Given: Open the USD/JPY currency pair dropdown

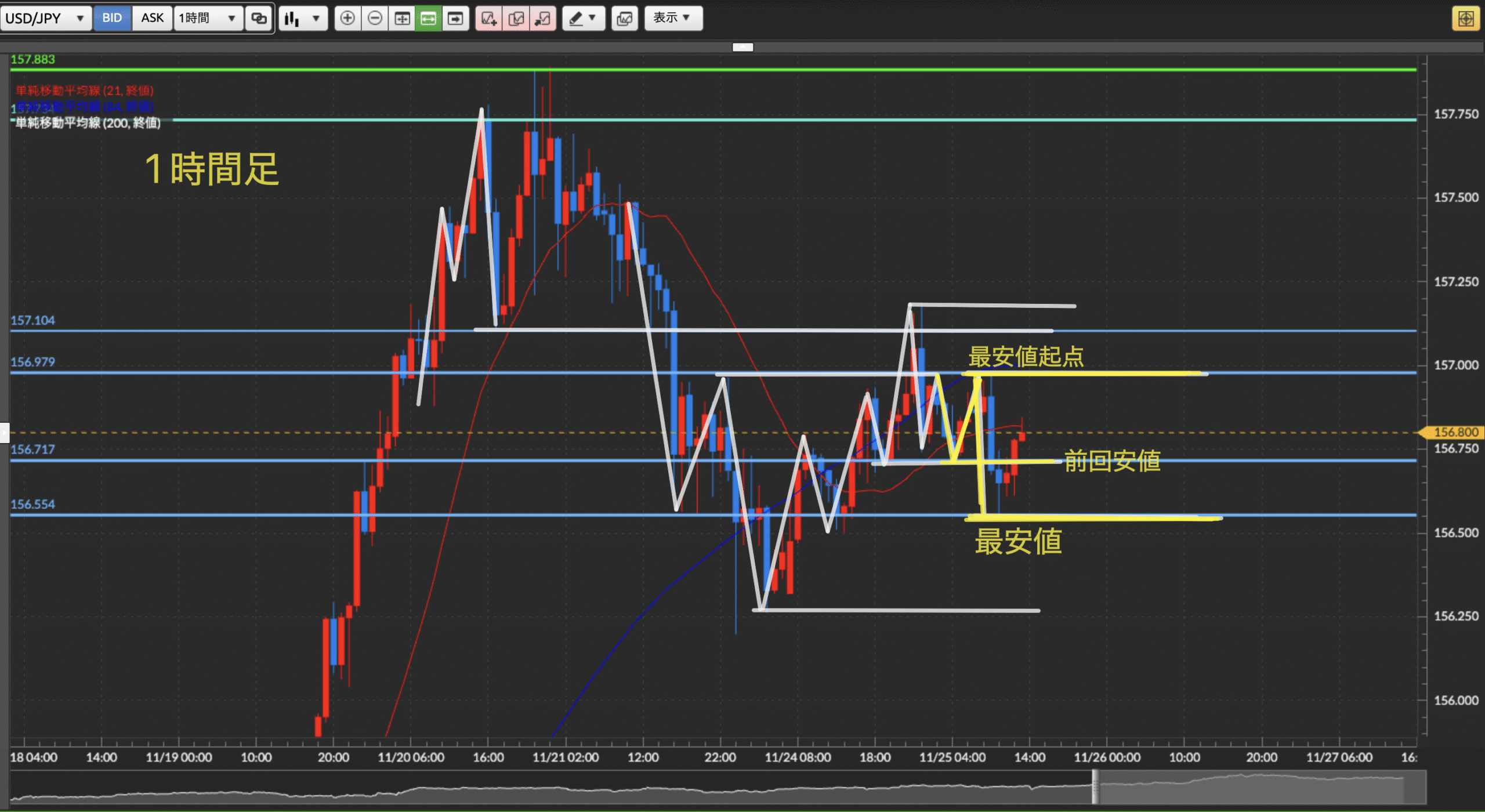Looking at the screenshot, I should 45,18.
